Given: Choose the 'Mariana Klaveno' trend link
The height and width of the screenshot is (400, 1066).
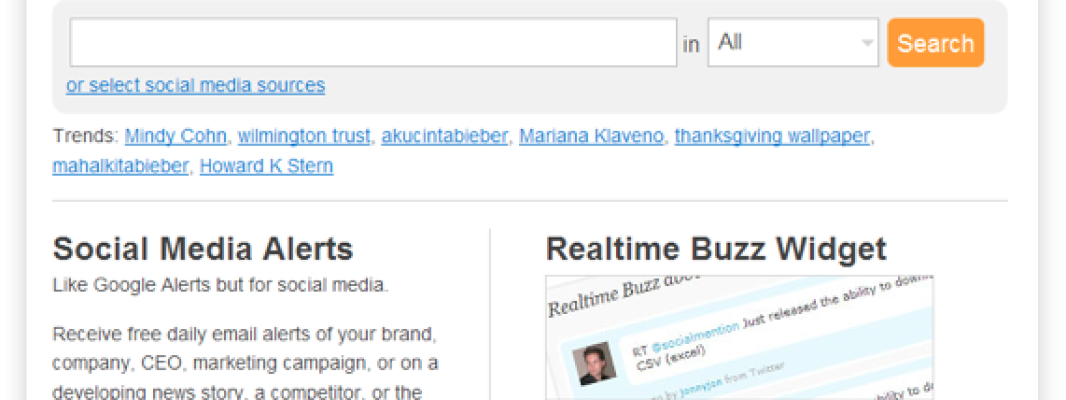Looking at the screenshot, I should 591,136.
